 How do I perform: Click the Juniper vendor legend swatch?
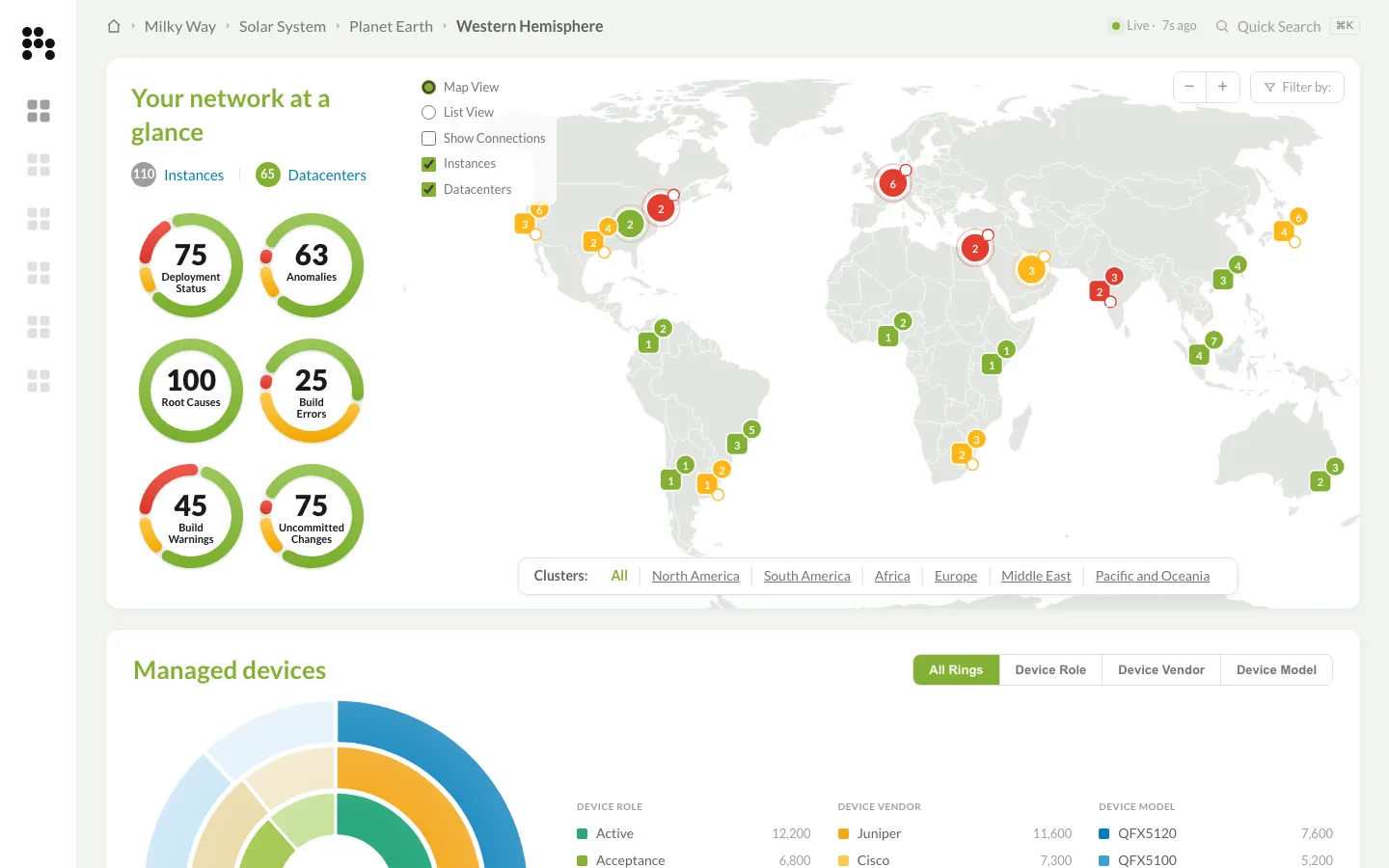(x=844, y=833)
